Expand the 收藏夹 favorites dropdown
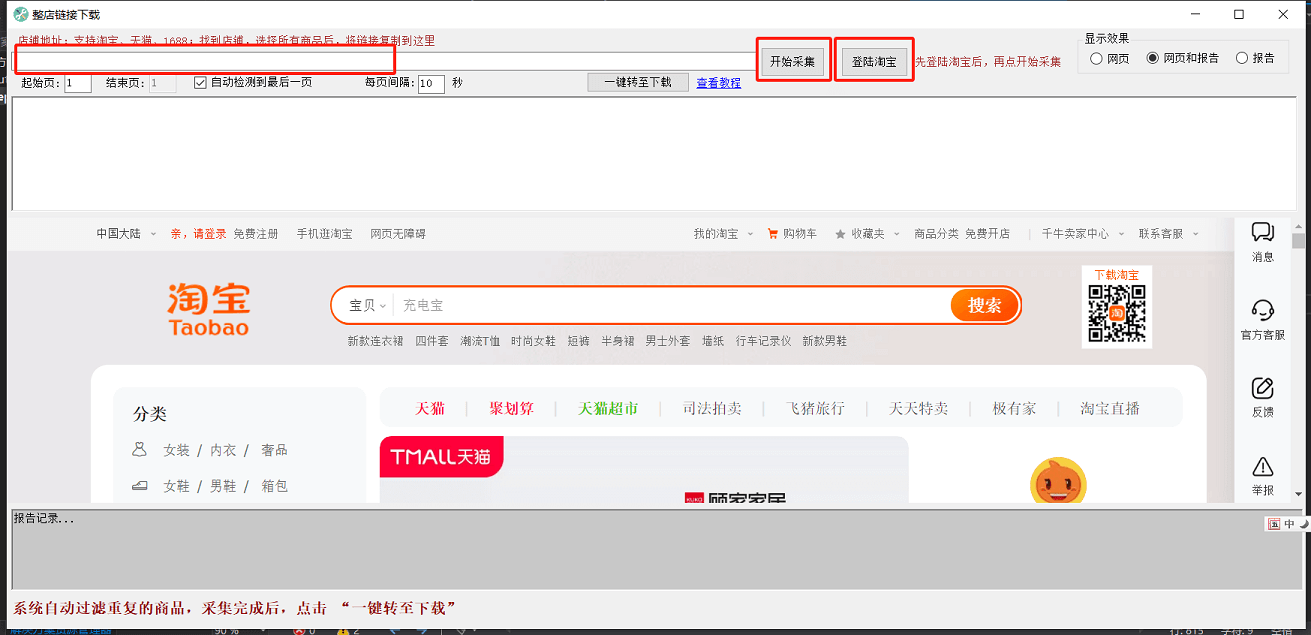The height and width of the screenshot is (635, 1311). click(x=867, y=233)
